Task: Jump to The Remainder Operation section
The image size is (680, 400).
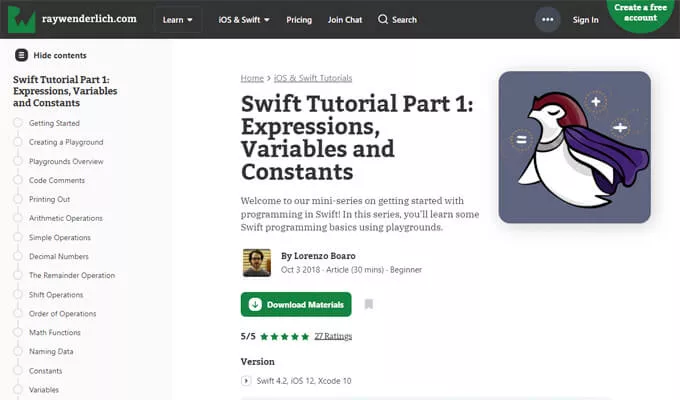Action: pos(72,275)
